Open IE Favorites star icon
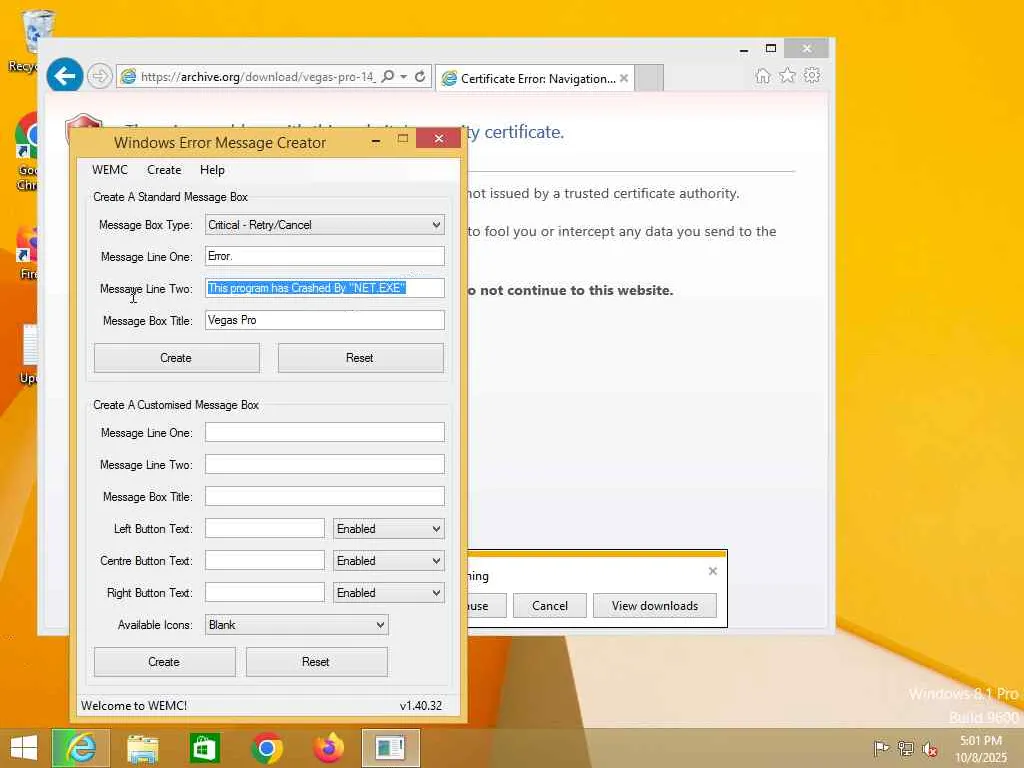Image resolution: width=1024 pixels, height=768 pixels. pos(788,76)
